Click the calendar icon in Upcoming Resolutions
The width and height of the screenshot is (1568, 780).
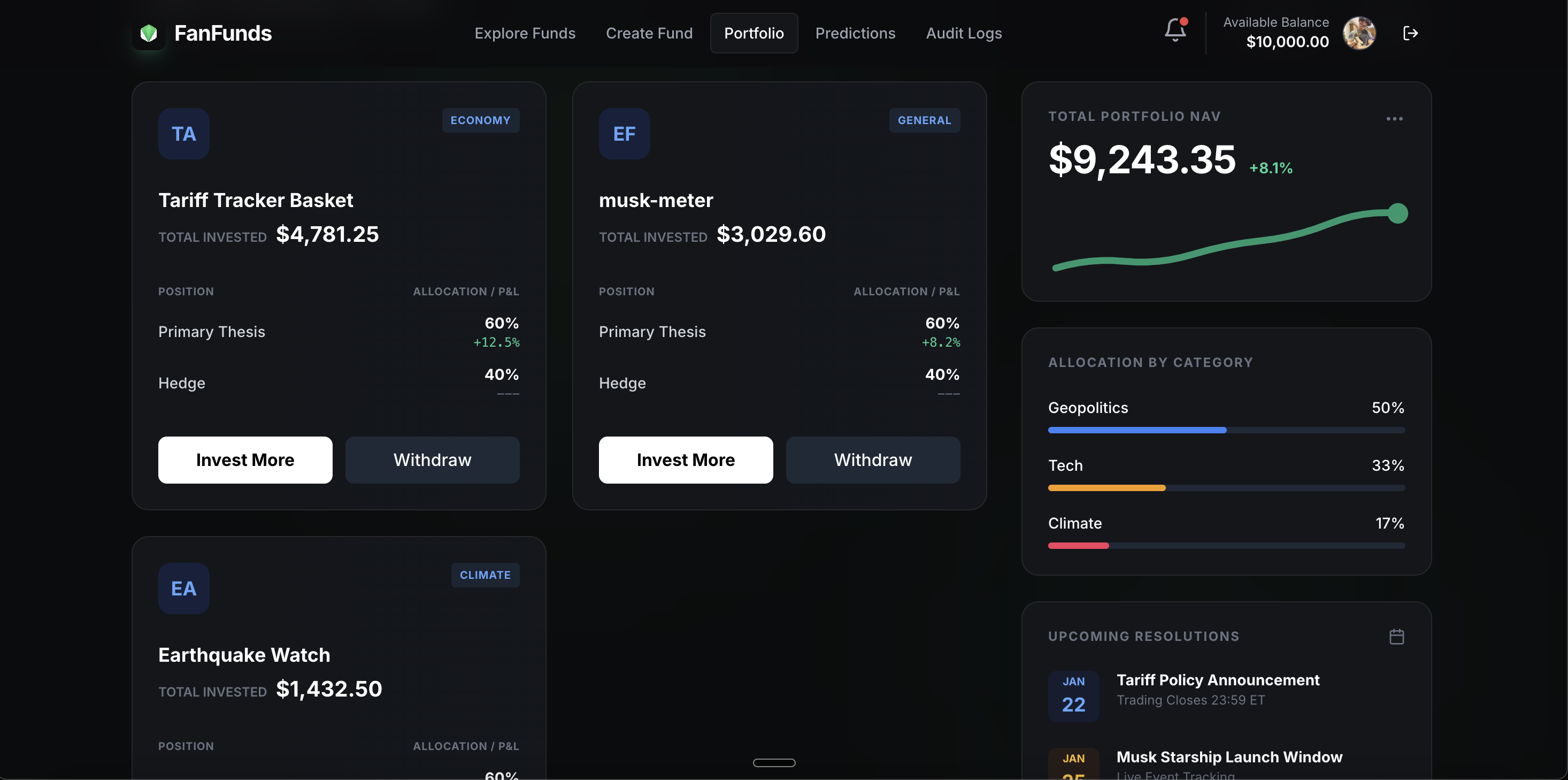pos(1396,636)
